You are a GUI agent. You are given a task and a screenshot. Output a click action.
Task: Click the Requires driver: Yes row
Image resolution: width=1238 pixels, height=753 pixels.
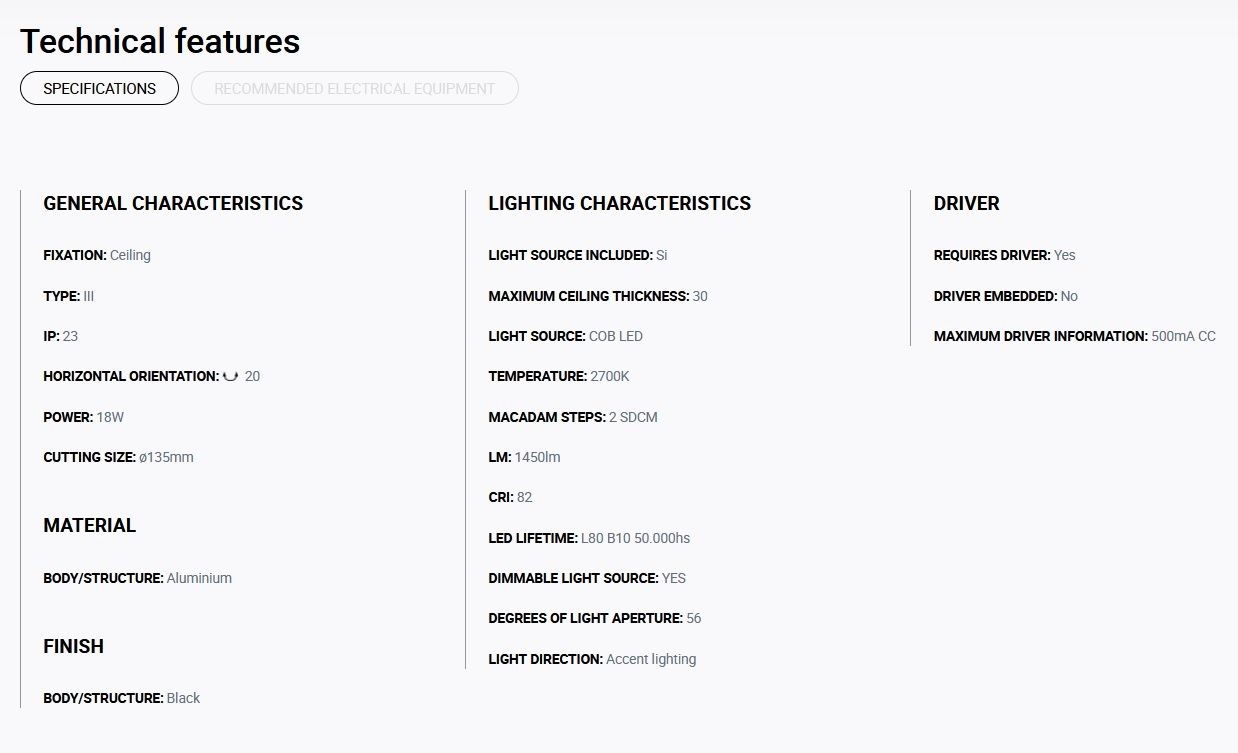coord(1004,255)
